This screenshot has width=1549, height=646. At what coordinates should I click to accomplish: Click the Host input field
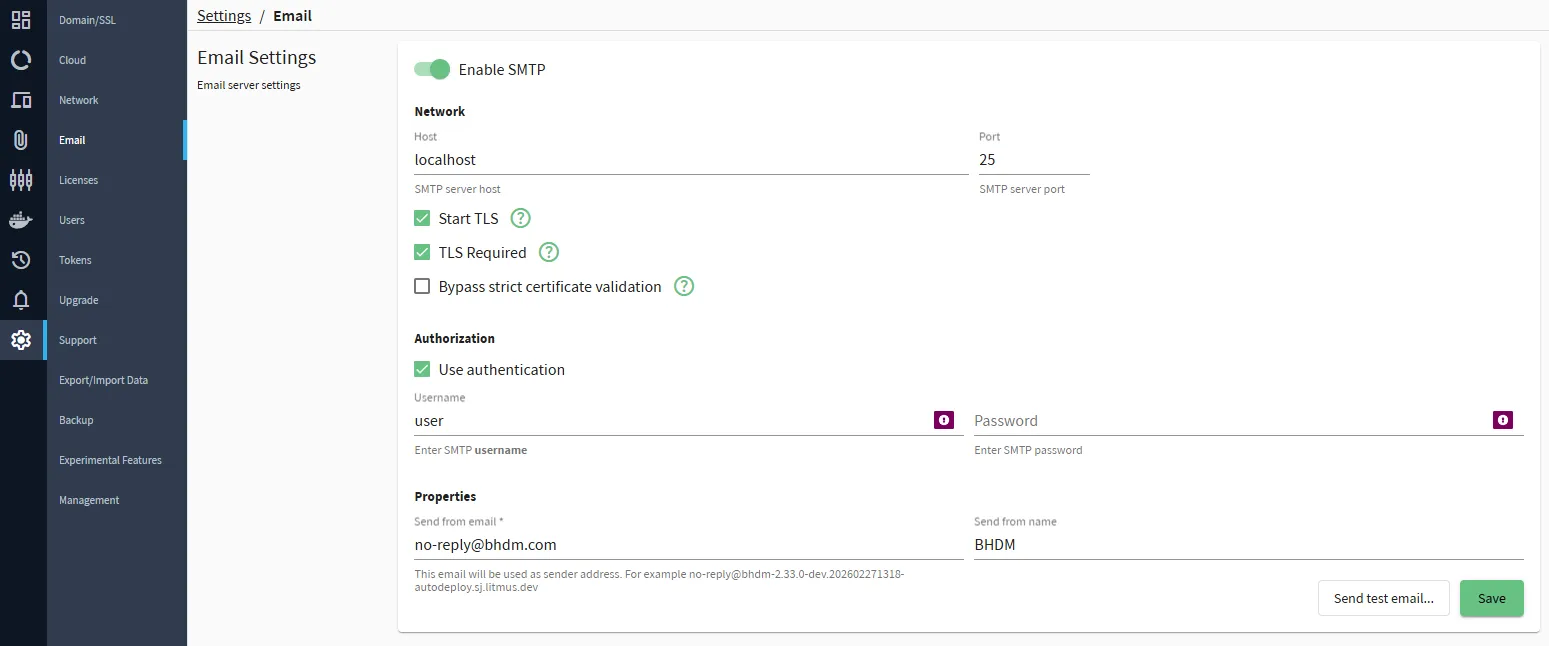coord(691,160)
